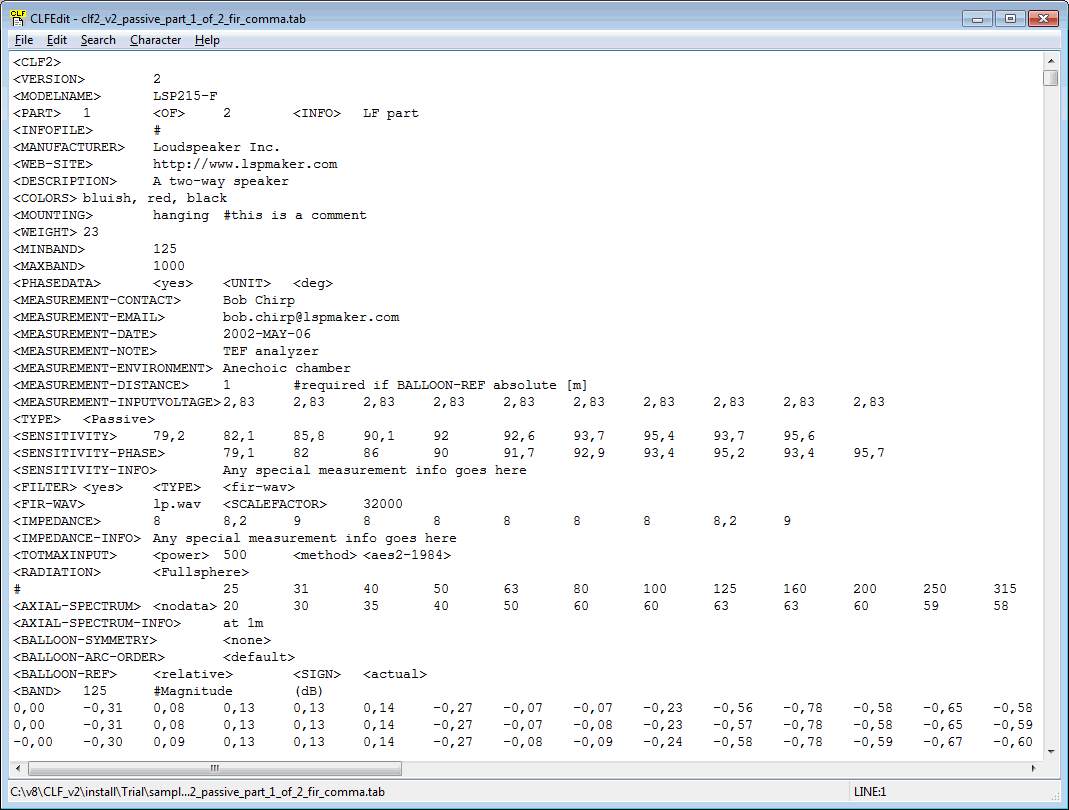Open the Character menu
The width and height of the screenshot is (1069, 810).
[x=155, y=40]
